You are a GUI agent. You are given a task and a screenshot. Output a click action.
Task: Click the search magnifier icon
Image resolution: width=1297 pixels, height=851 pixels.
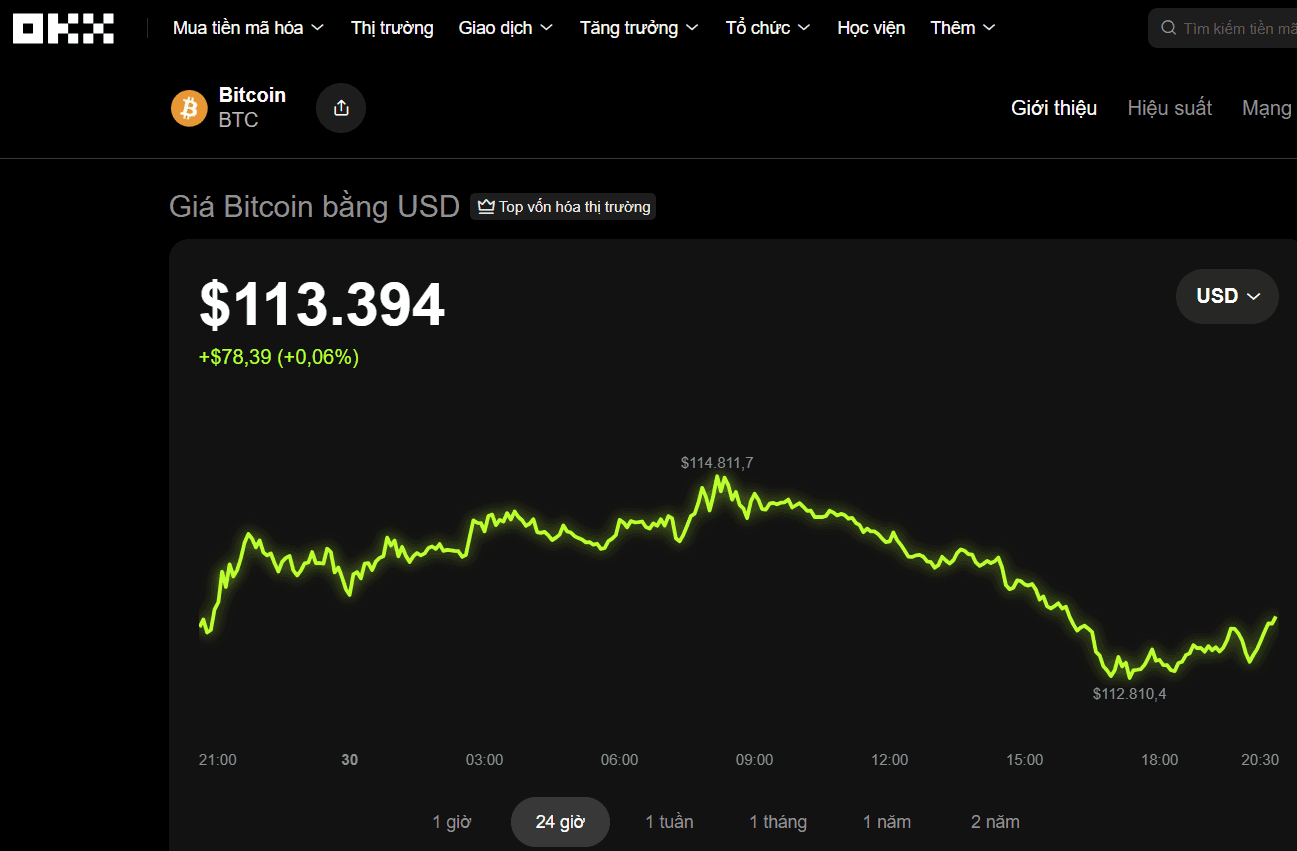pyautogui.click(x=1168, y=28)
